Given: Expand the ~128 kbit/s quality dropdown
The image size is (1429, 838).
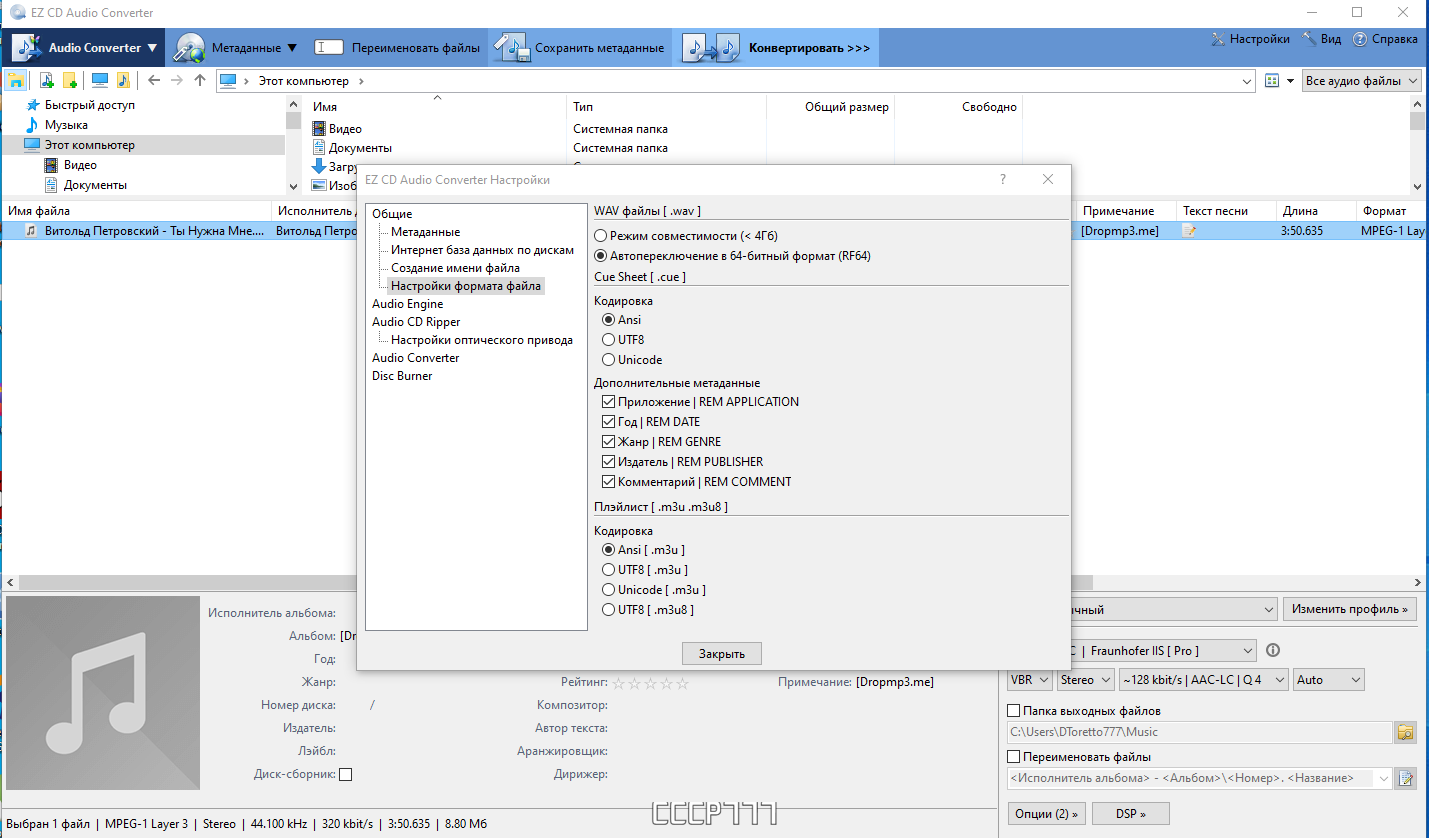Looking at the screenshot, I should (x=1203, y=680).
